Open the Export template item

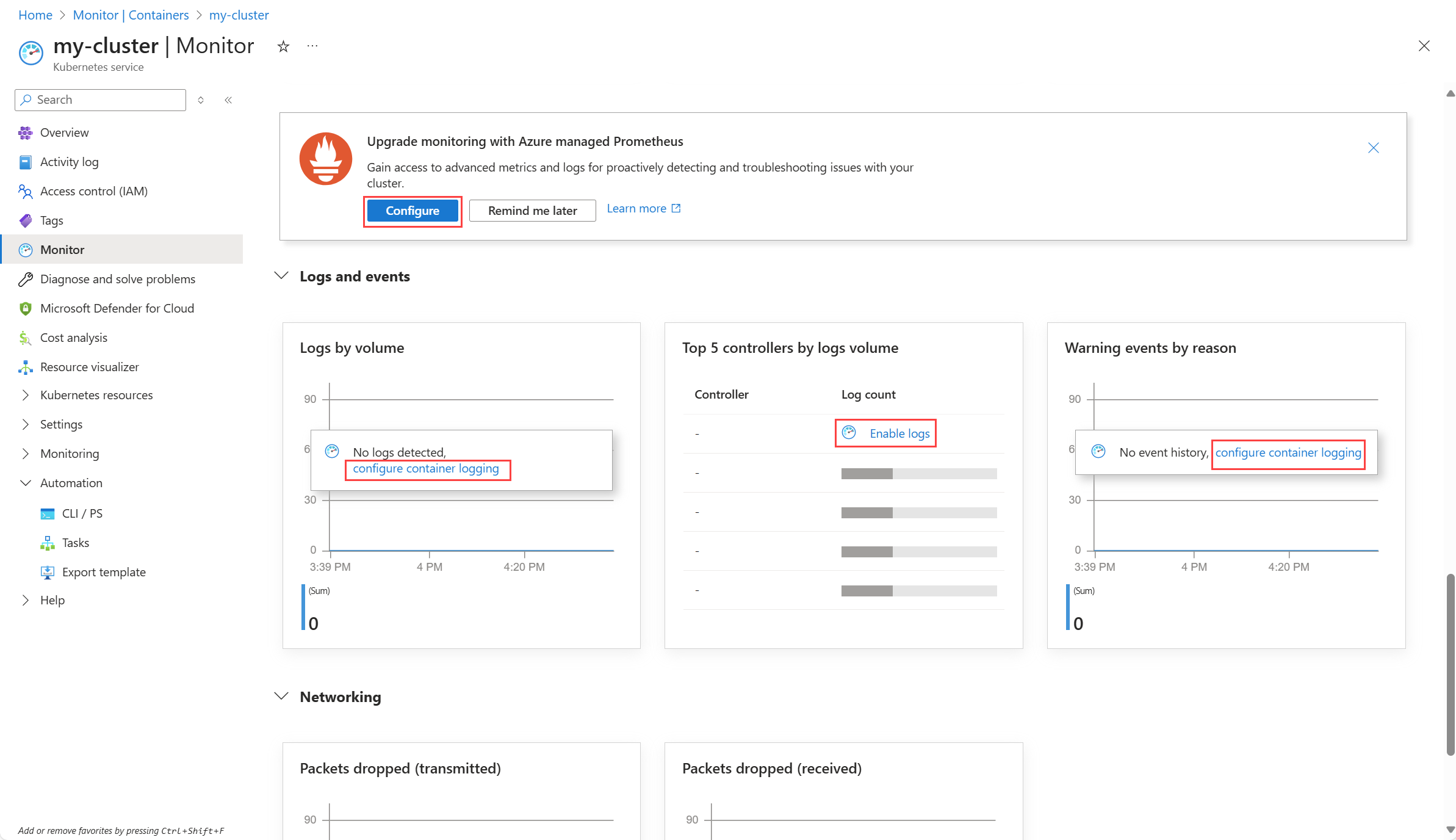104,572
